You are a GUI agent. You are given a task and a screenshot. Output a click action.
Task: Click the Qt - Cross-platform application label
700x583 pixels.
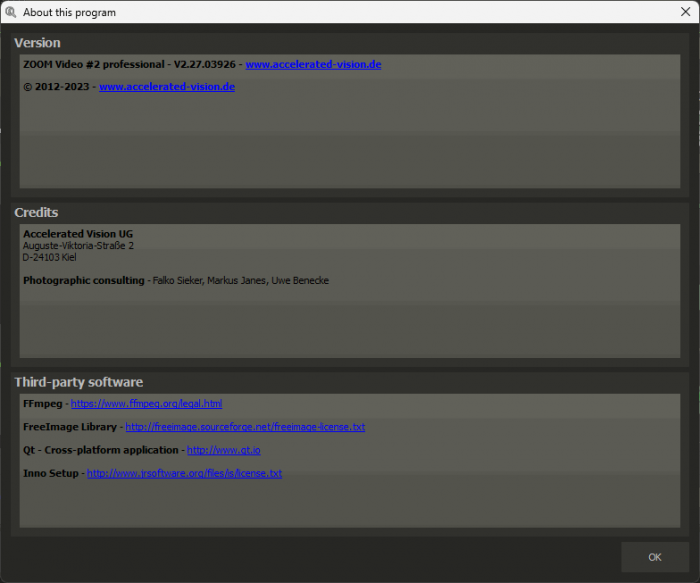tap(100, 450)
